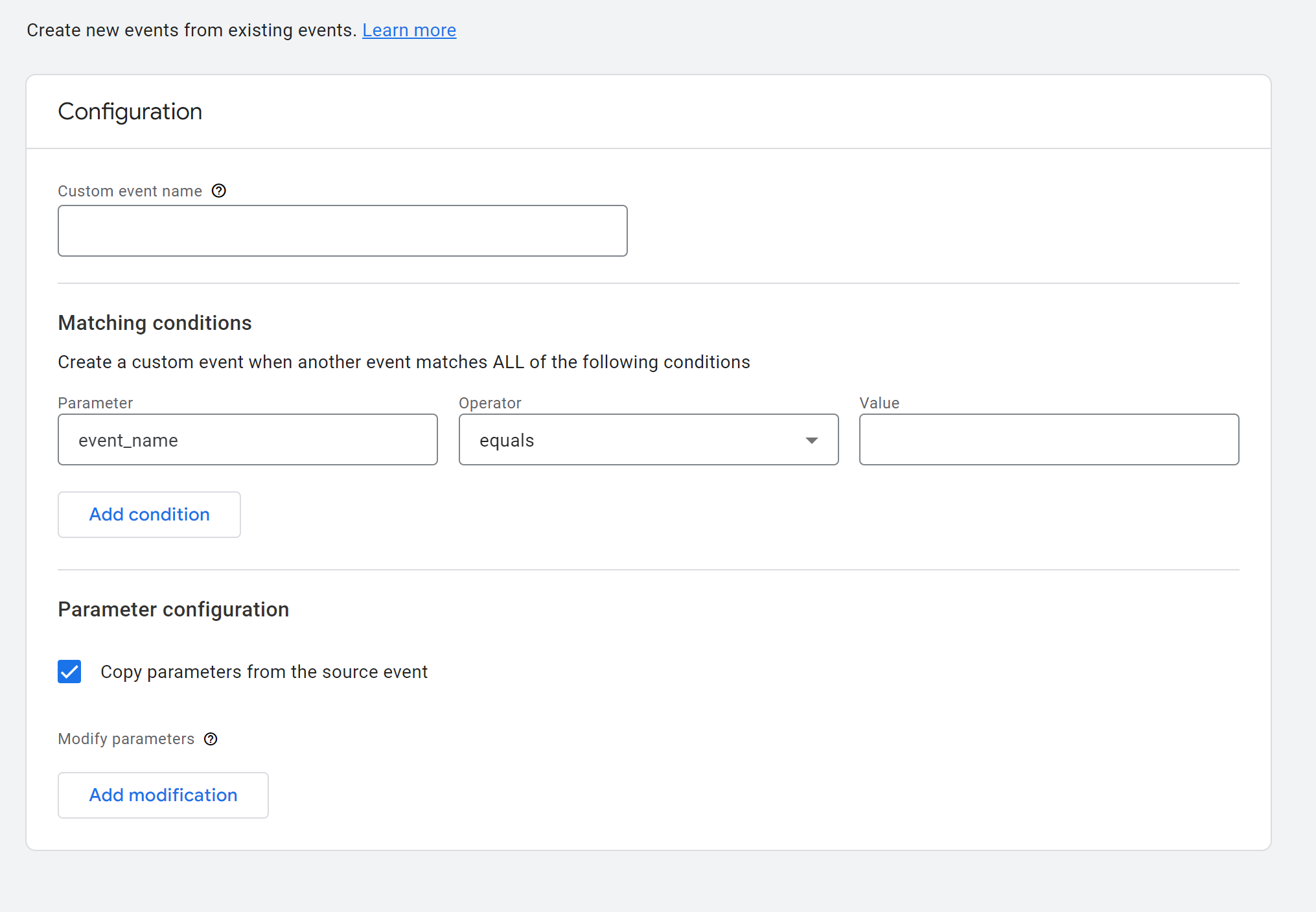Viewport: 1316px width, 912px height.
Task: Open the Learn more link
Action: 409,30
